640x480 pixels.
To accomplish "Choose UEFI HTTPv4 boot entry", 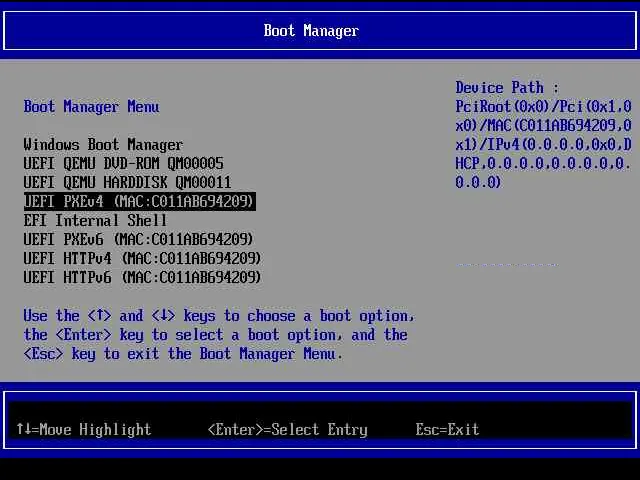I will 142,258.
